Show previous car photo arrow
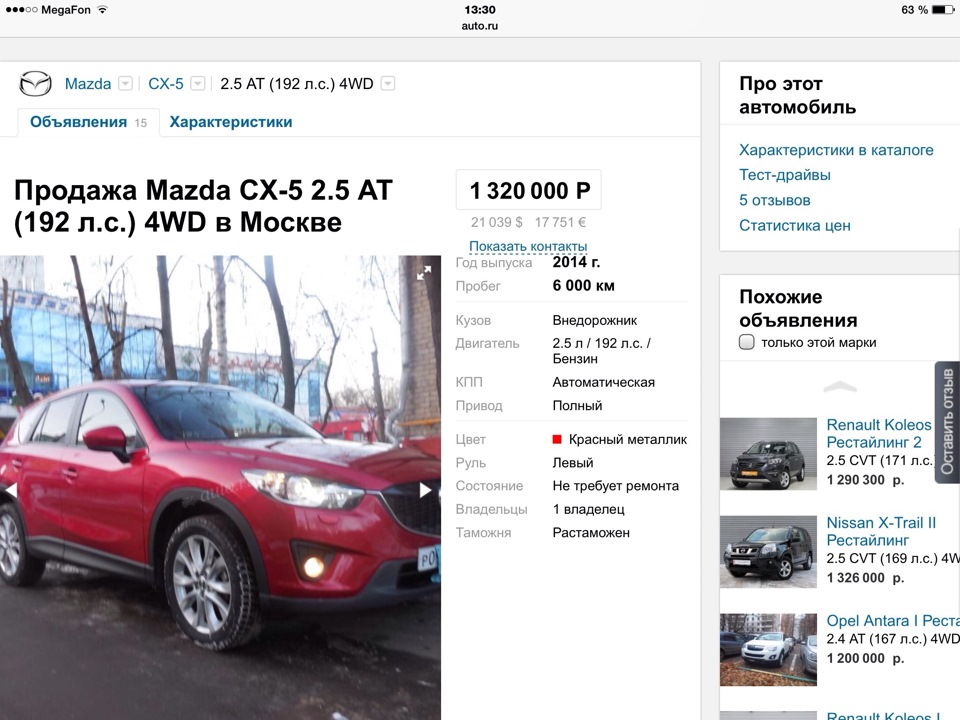This screenshot has width=960, height=720. point(10,490)
